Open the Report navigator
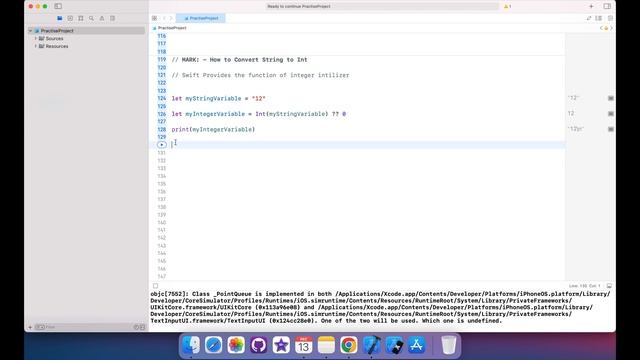 (113, 18)
